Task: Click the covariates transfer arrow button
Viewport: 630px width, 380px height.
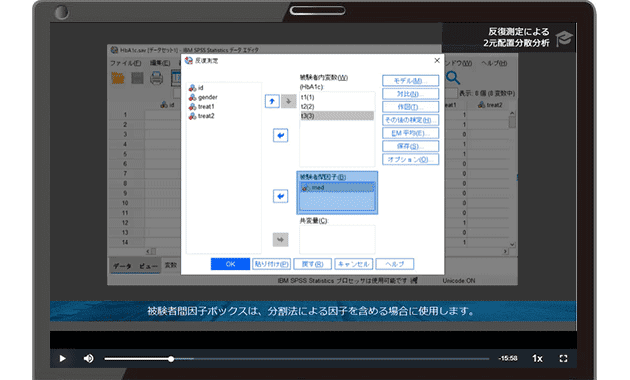Action: (x=280, y=239)
